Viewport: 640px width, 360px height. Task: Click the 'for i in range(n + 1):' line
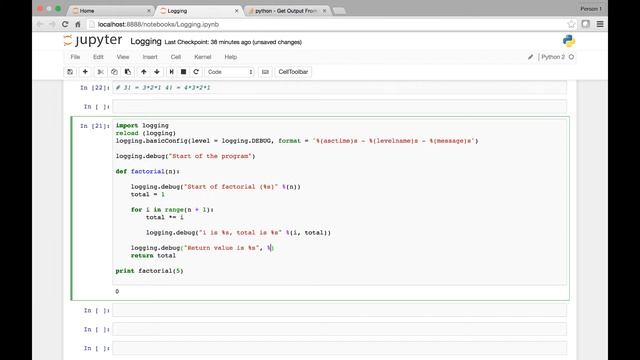172,209
